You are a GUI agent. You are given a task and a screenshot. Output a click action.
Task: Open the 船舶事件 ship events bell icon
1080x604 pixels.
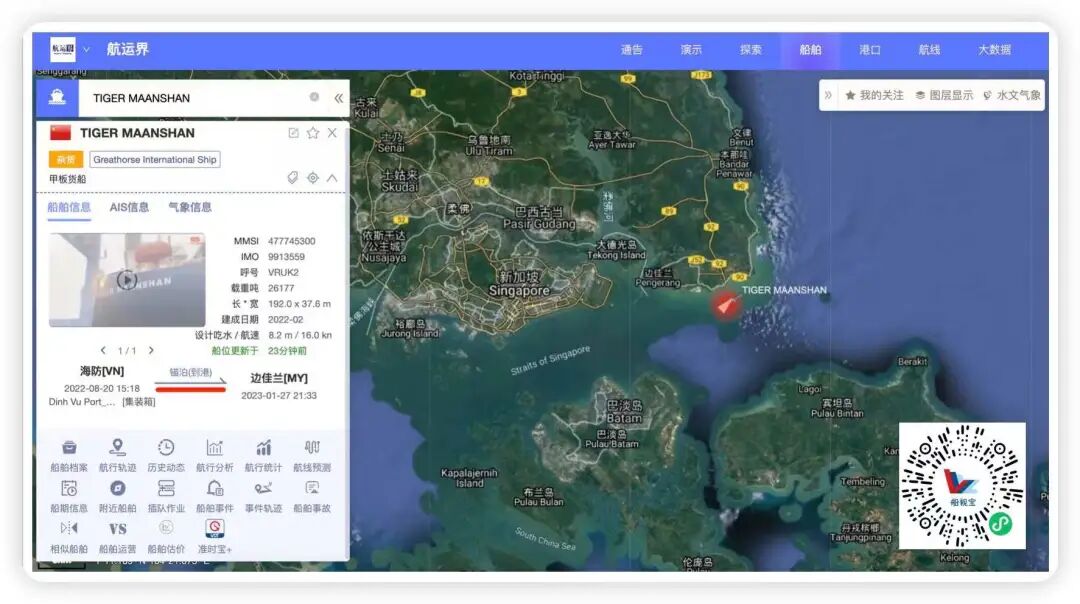tap(215, 489)
